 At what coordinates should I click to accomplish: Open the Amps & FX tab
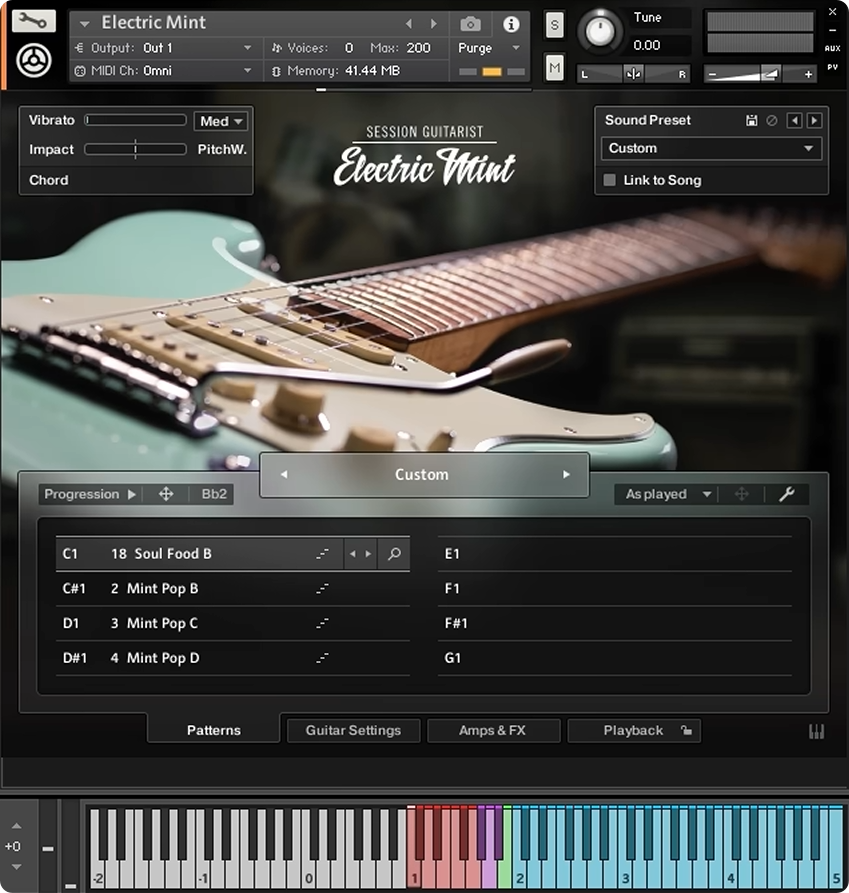(x=493, y=730)
